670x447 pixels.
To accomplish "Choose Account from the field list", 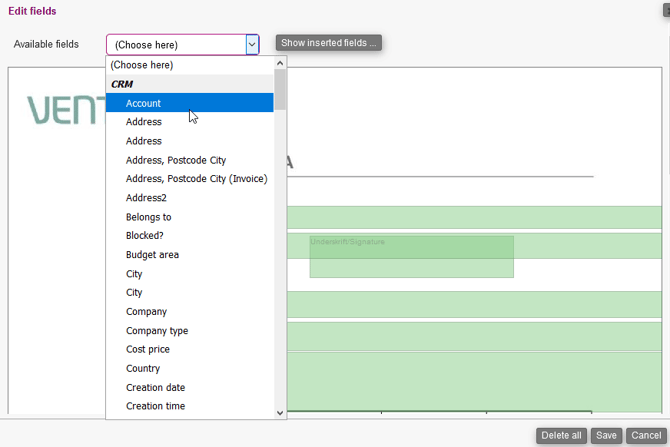I will point(190,103).
